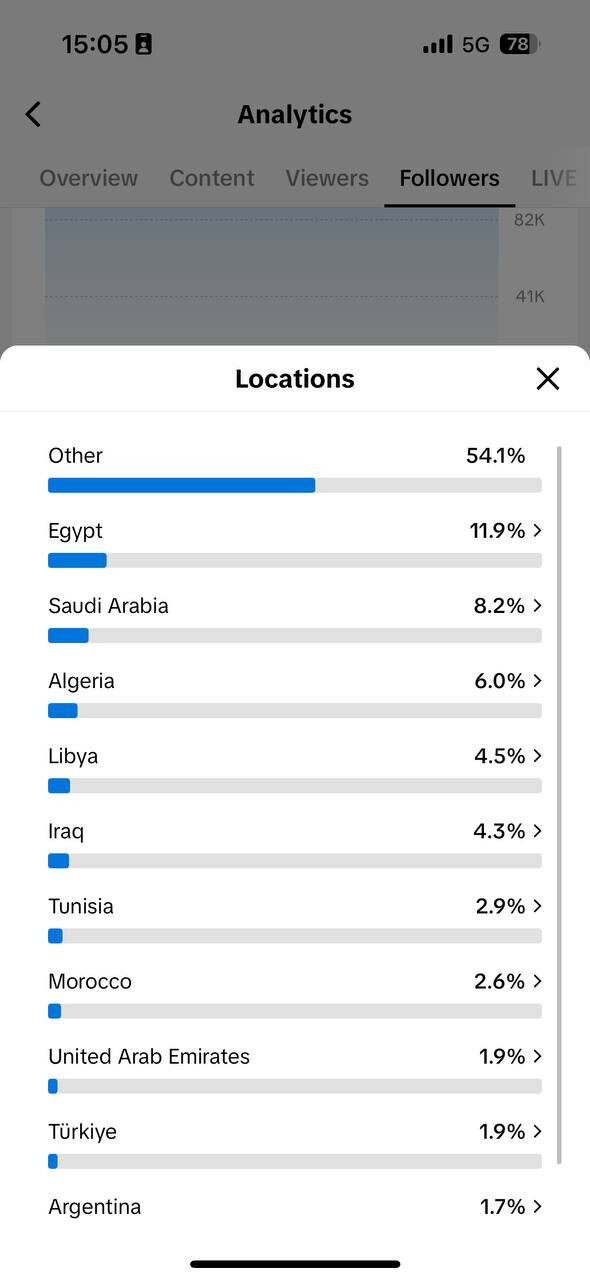Switch to the Content tab
This screenshot has height=1280, width=590.
click(212, 178)
